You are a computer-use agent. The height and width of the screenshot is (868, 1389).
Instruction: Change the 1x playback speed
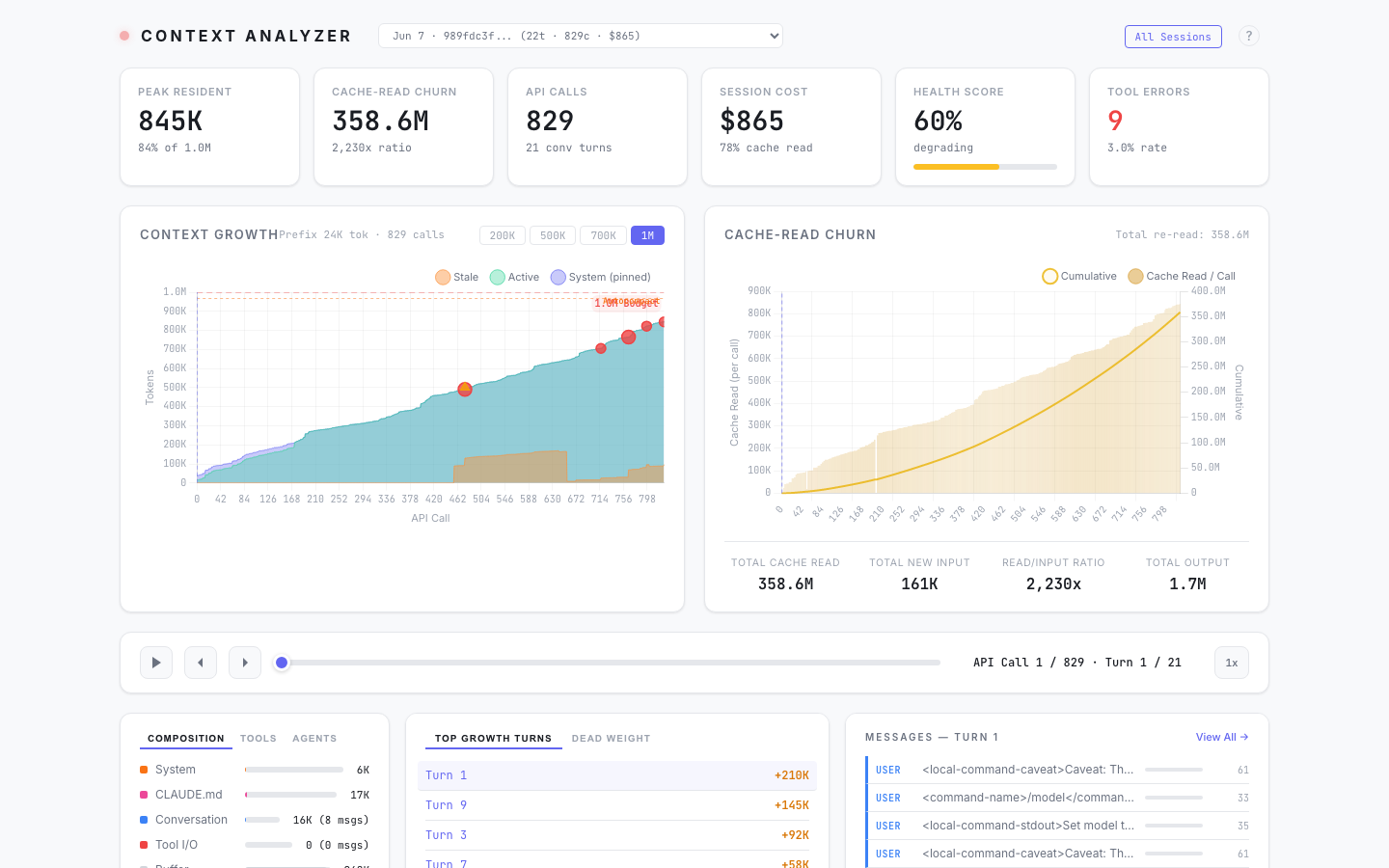pyautogui.click(x=1232, y=663)
